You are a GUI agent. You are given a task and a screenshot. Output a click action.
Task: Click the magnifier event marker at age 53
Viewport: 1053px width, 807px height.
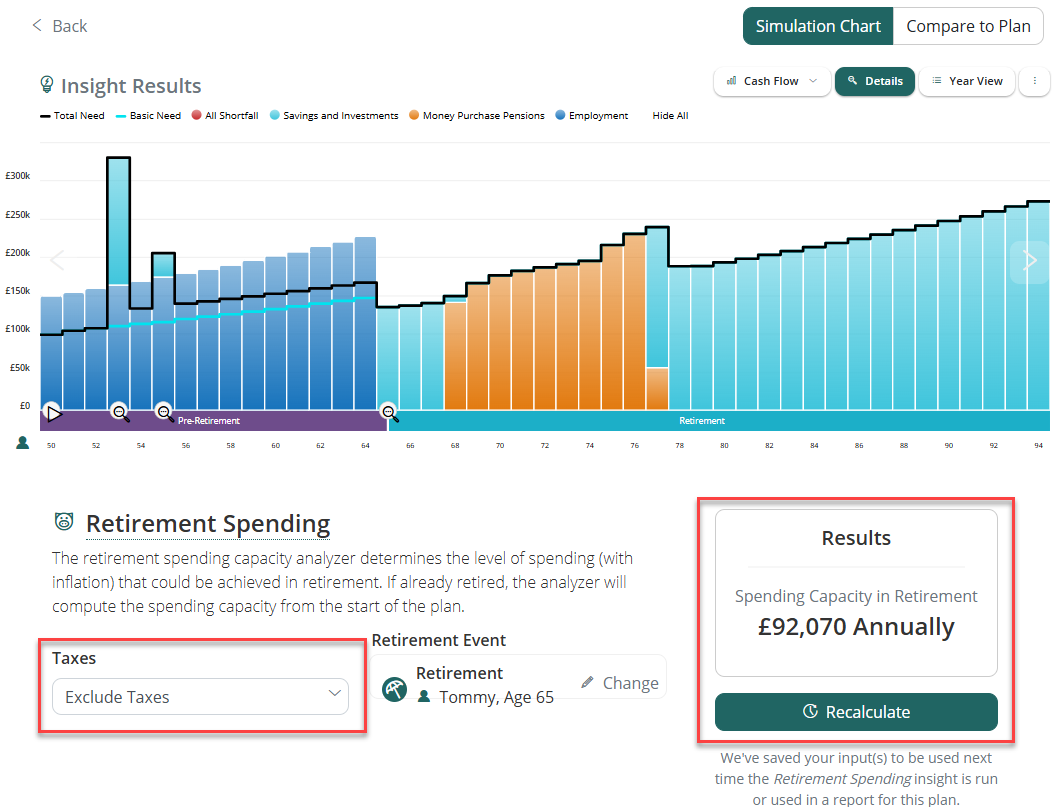coord(120,412)
